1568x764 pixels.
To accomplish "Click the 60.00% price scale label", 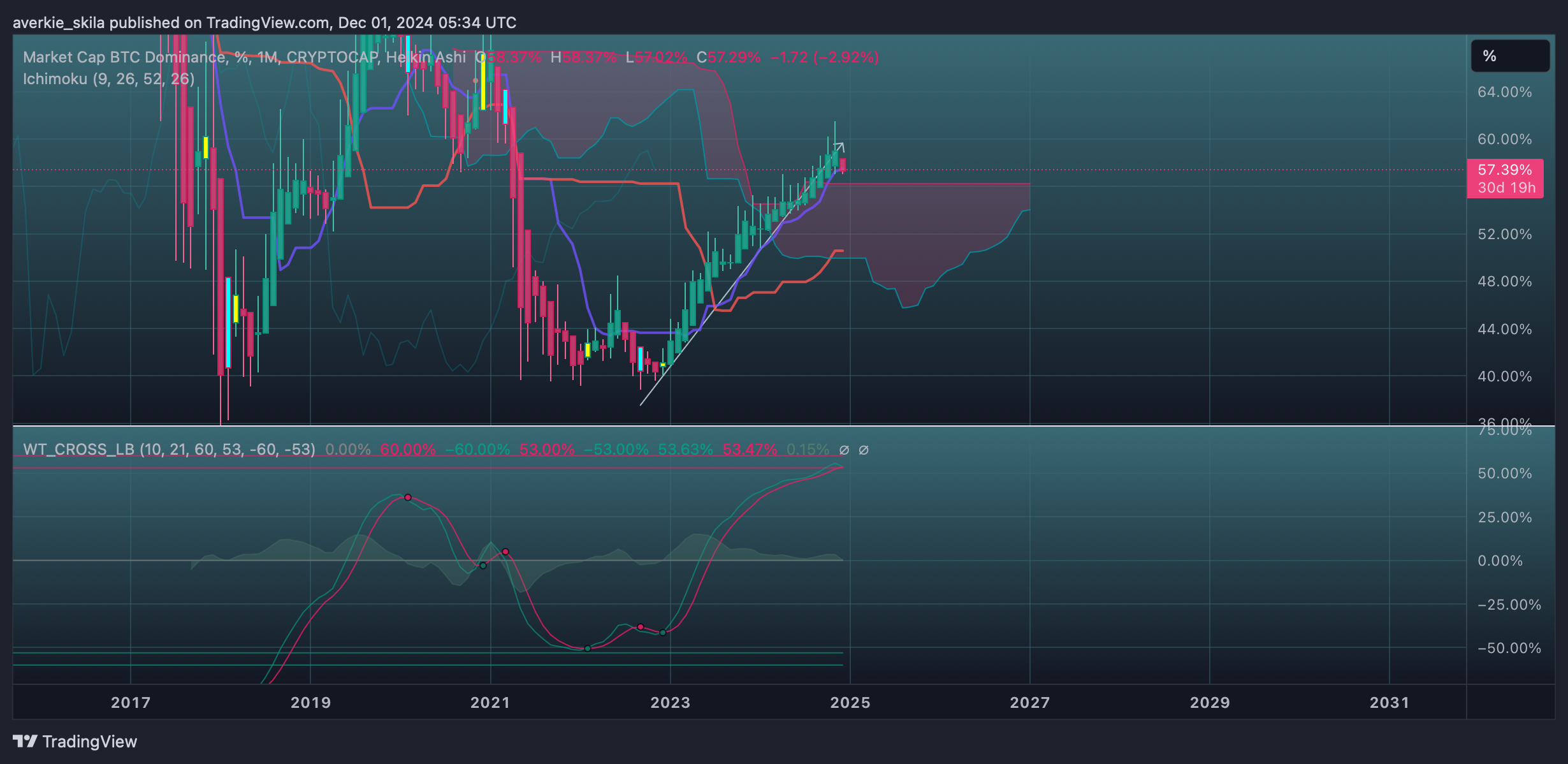I will point(1505,139).
